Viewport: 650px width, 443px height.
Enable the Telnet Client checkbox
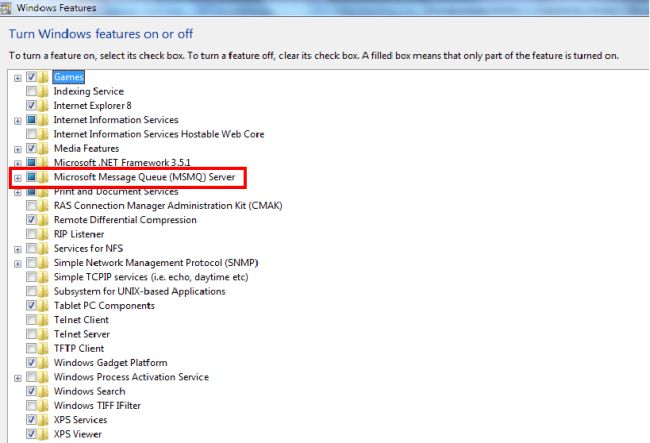32,320
